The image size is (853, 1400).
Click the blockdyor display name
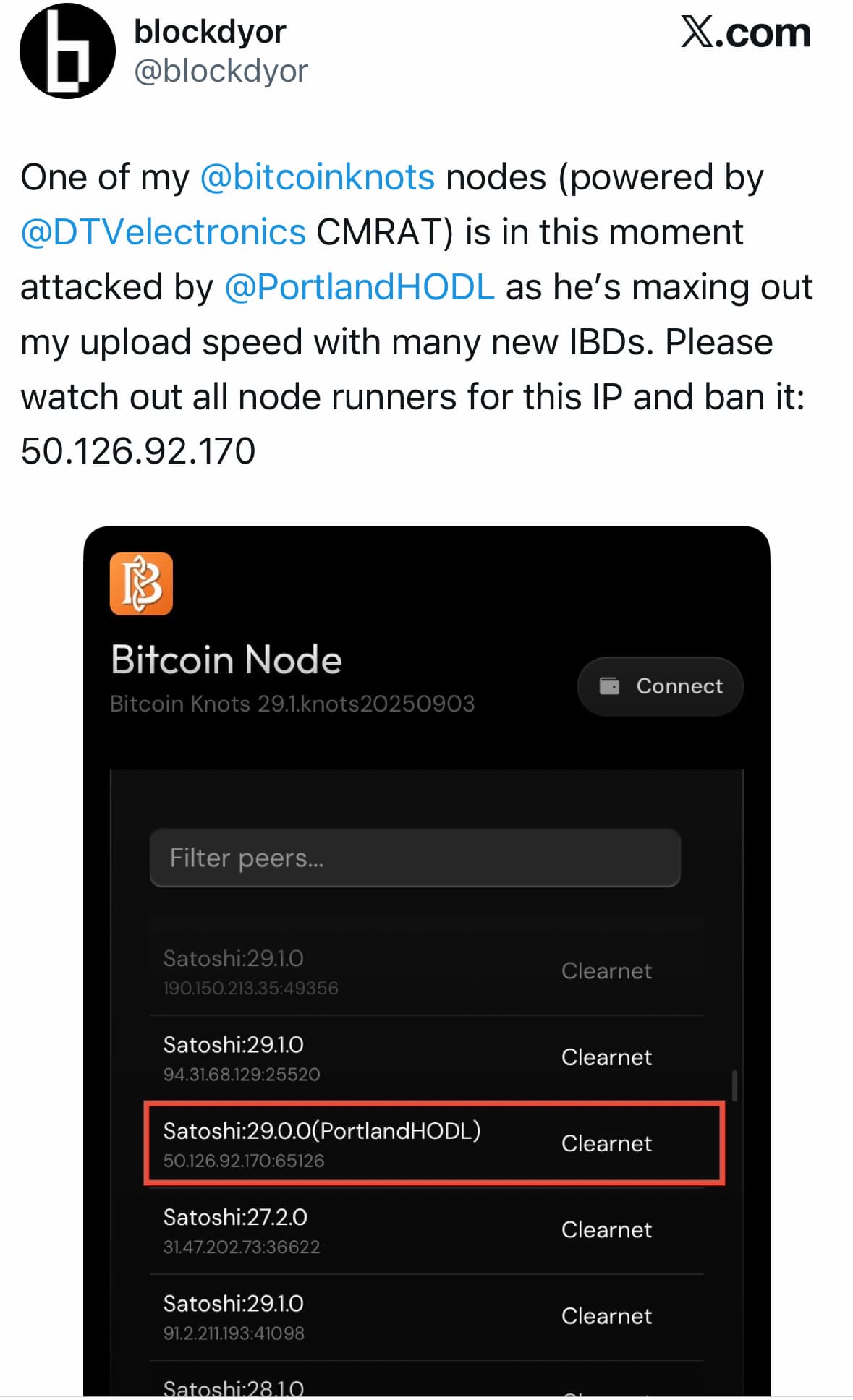click(x=210, y=32)
